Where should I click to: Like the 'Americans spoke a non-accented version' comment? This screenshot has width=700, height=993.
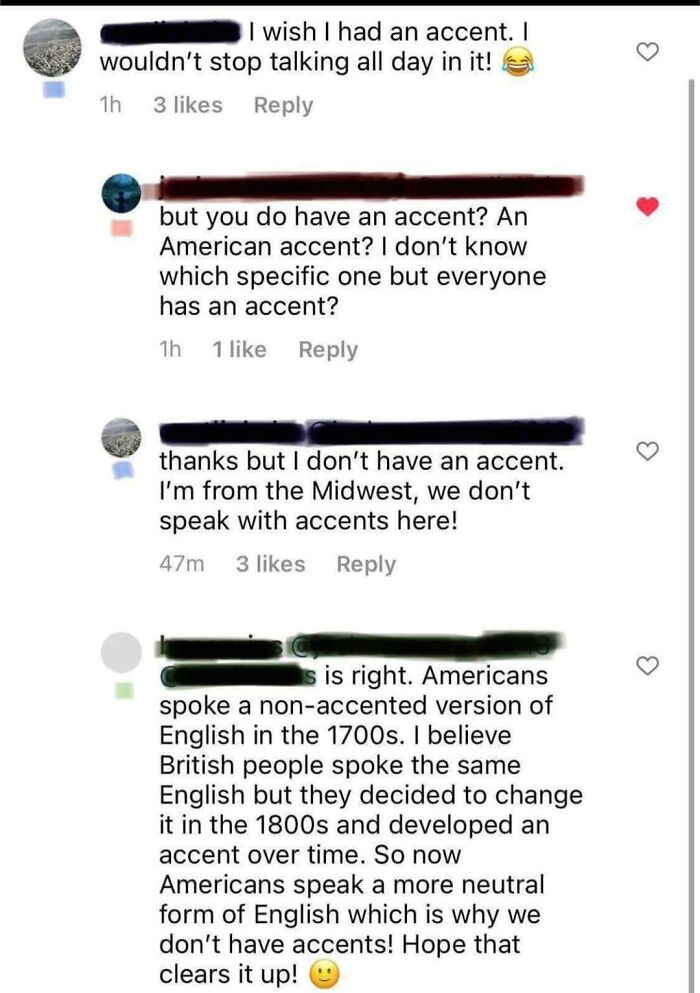647,666
